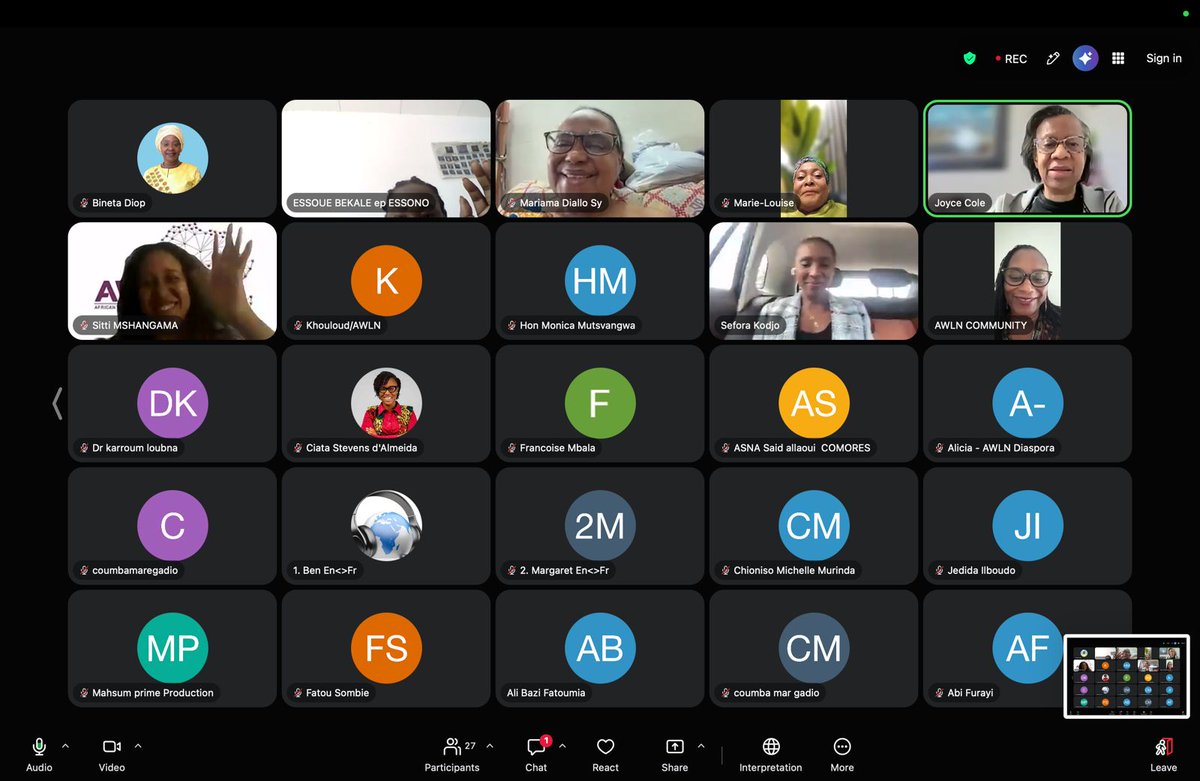This screenshot has width=1200, height=781.
Task: Expand the Participants options arrow
Action: pos(490,746)
